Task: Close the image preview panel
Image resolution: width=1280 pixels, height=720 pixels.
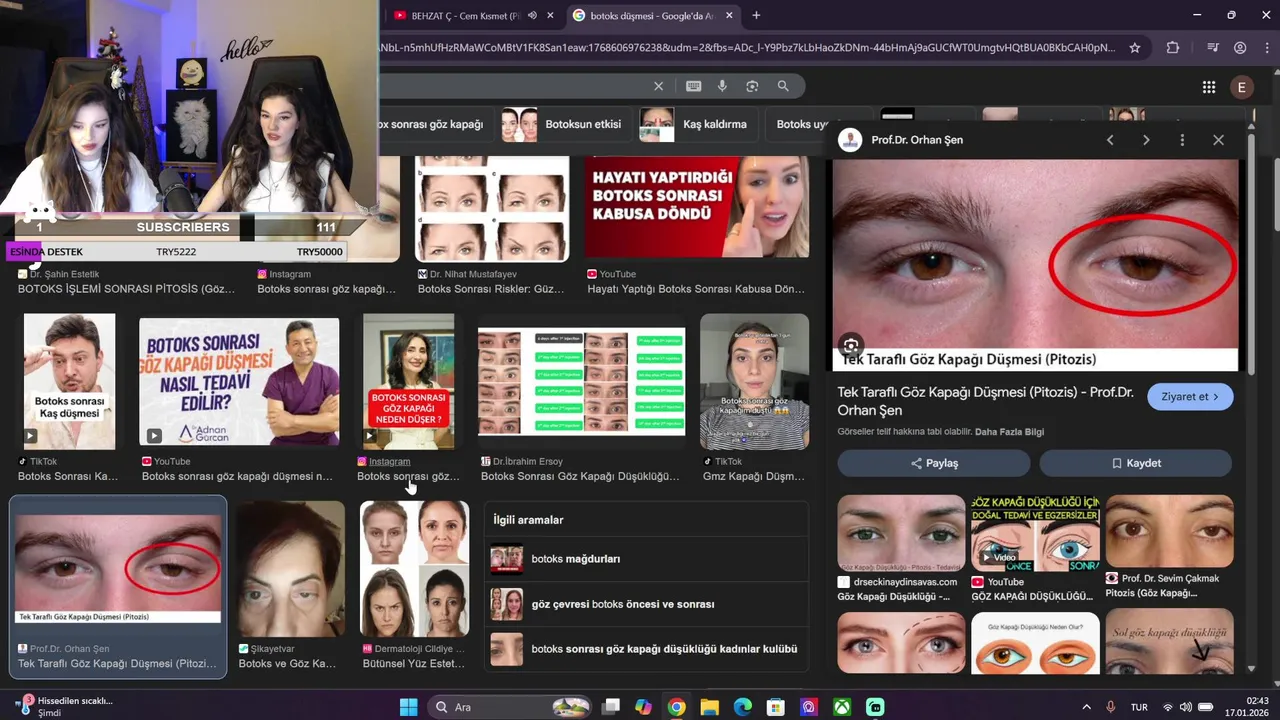Action: tap(1218, 140)
